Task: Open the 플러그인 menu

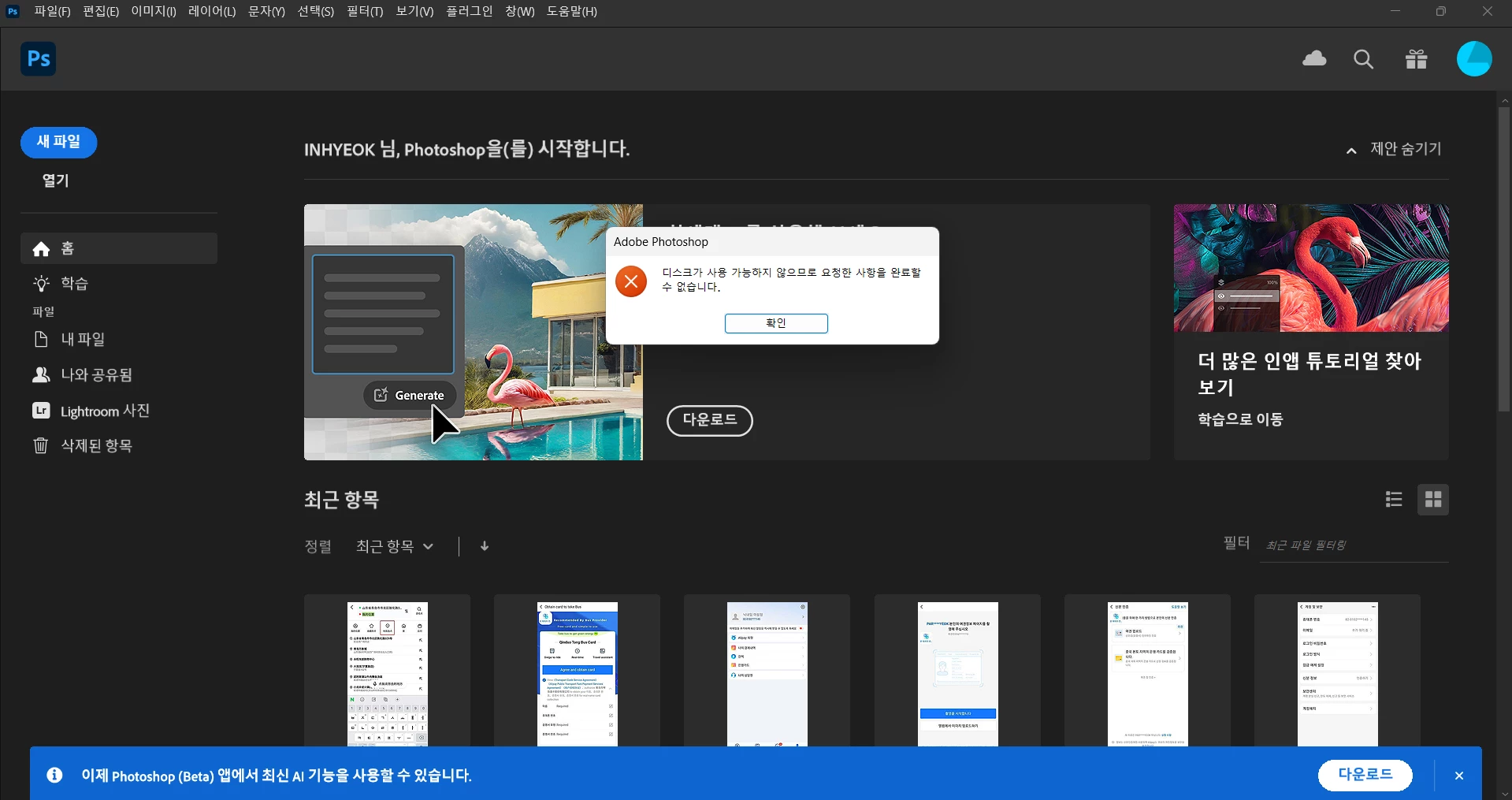Action: (x=470, y=11)
